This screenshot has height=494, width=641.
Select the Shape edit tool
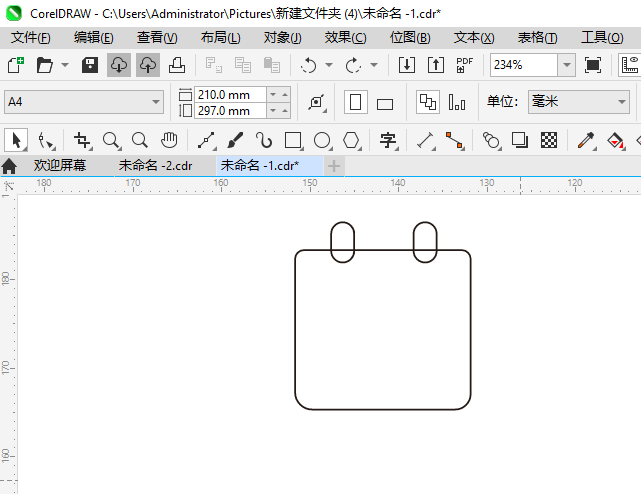coord(46,141)
